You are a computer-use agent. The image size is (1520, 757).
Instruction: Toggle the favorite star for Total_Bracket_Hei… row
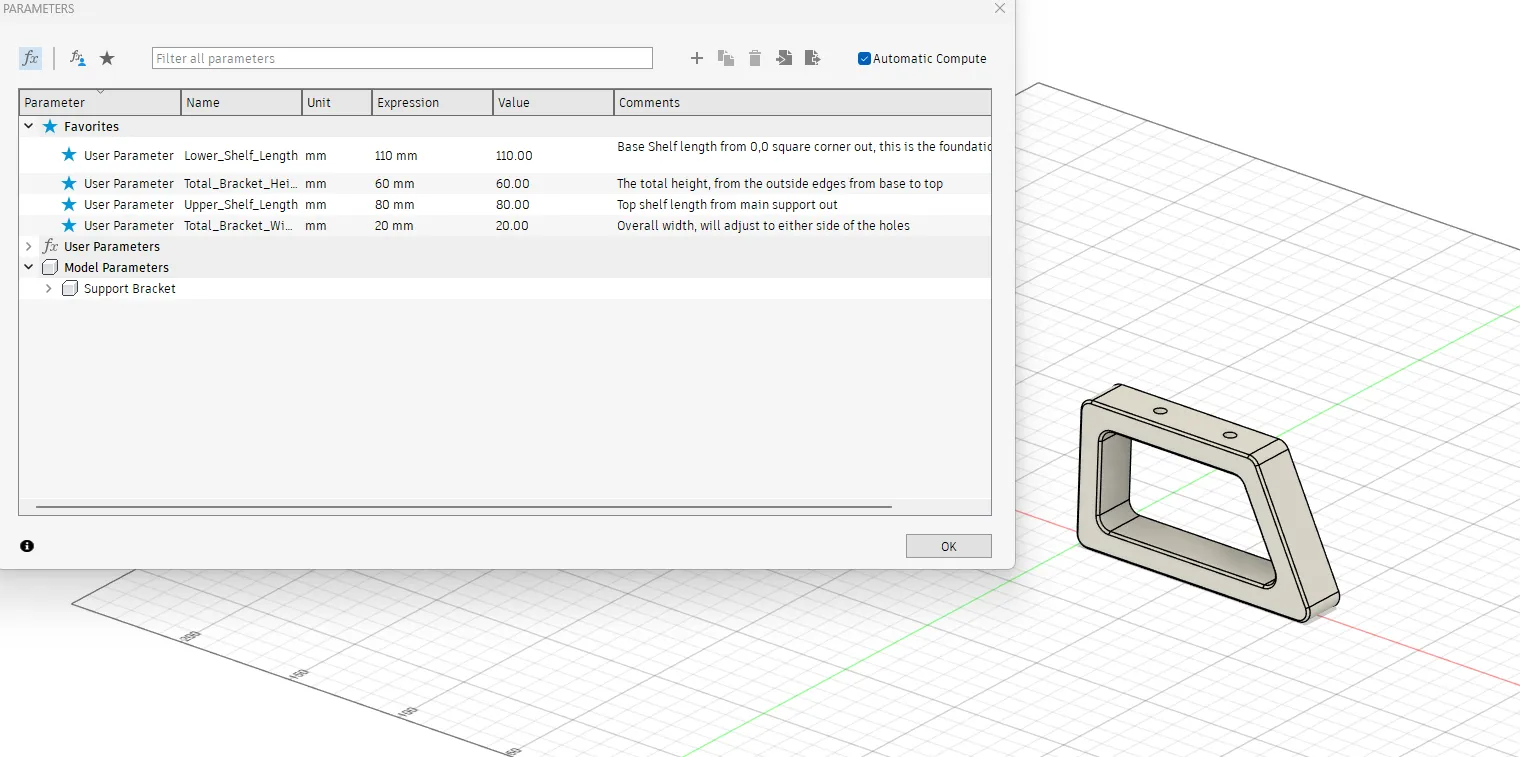pos(69,183)
